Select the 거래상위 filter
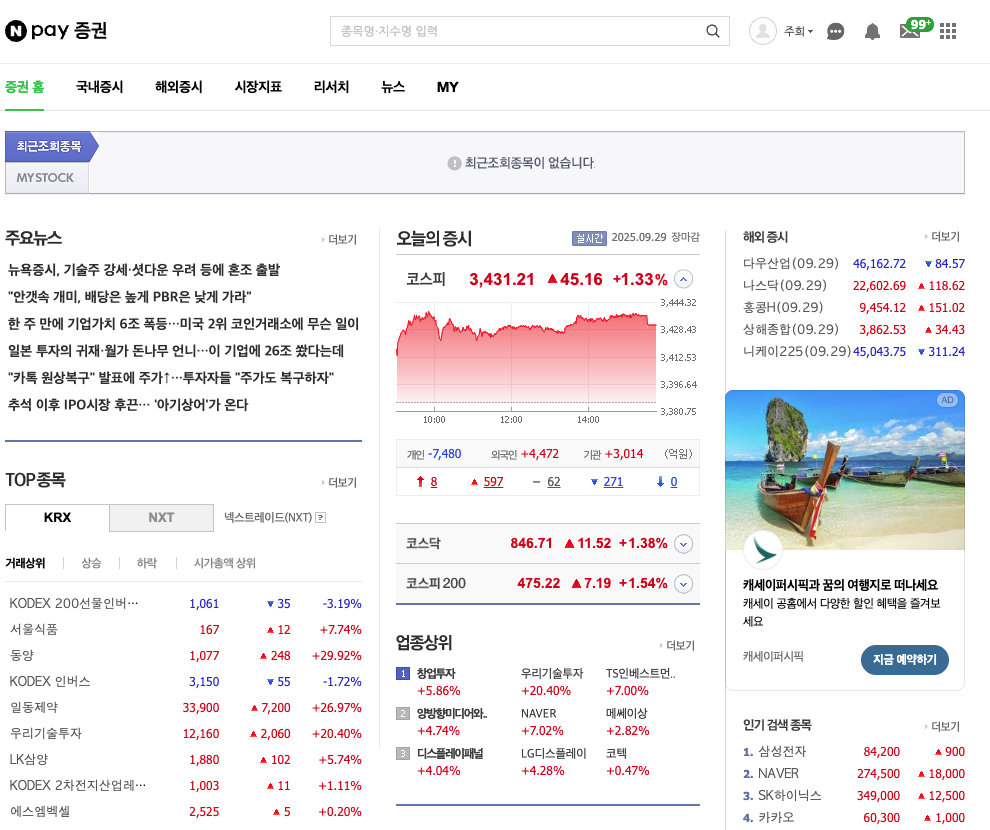This screenshot has height=830, width=990. [x=25, y=563]
